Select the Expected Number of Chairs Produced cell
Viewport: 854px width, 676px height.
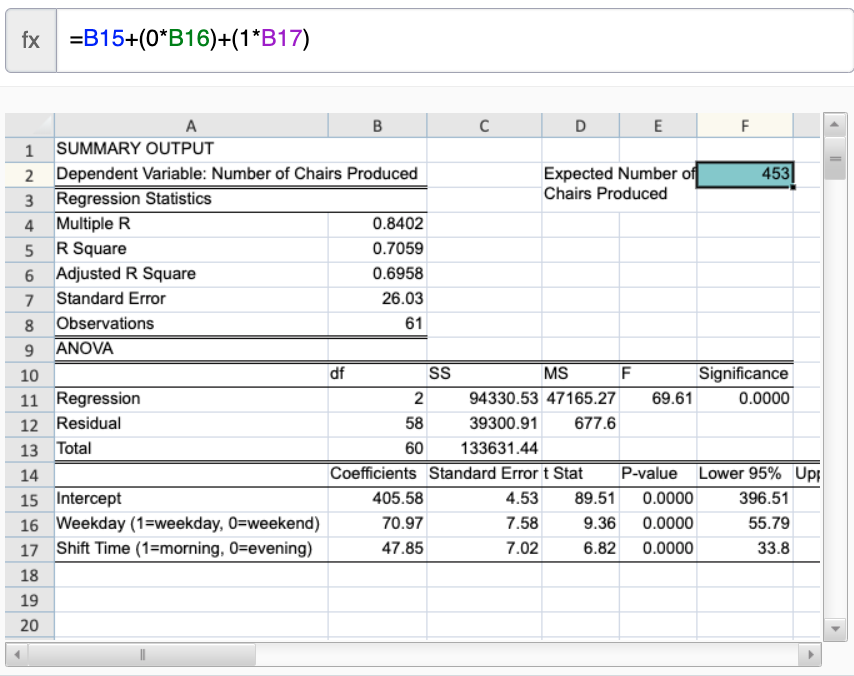(743, 172)
